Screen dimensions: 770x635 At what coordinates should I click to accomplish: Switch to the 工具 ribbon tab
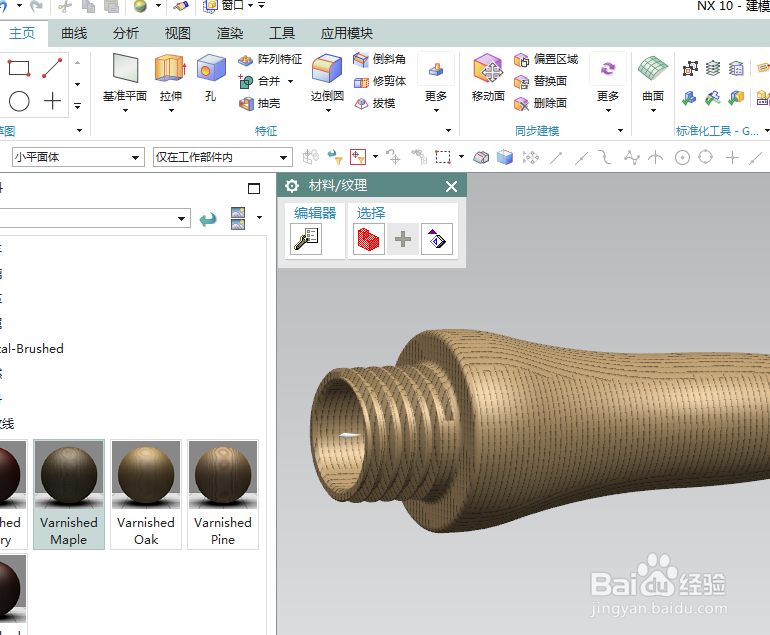pyautogui.click(x=282, y=33)
